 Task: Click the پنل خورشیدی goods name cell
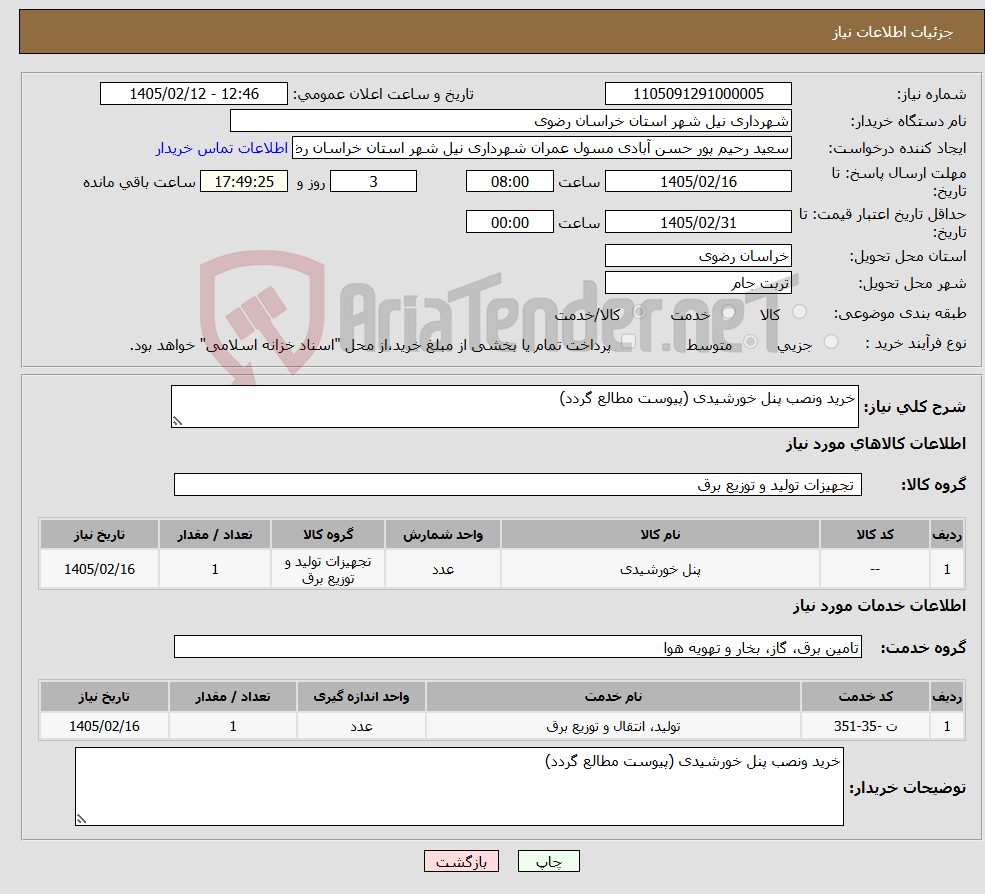point(660,569)
